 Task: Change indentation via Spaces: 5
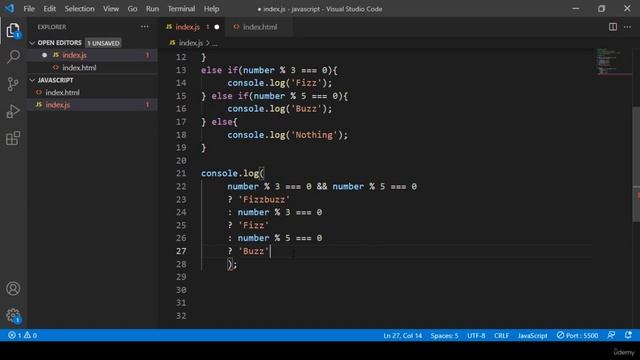point(444,335)
